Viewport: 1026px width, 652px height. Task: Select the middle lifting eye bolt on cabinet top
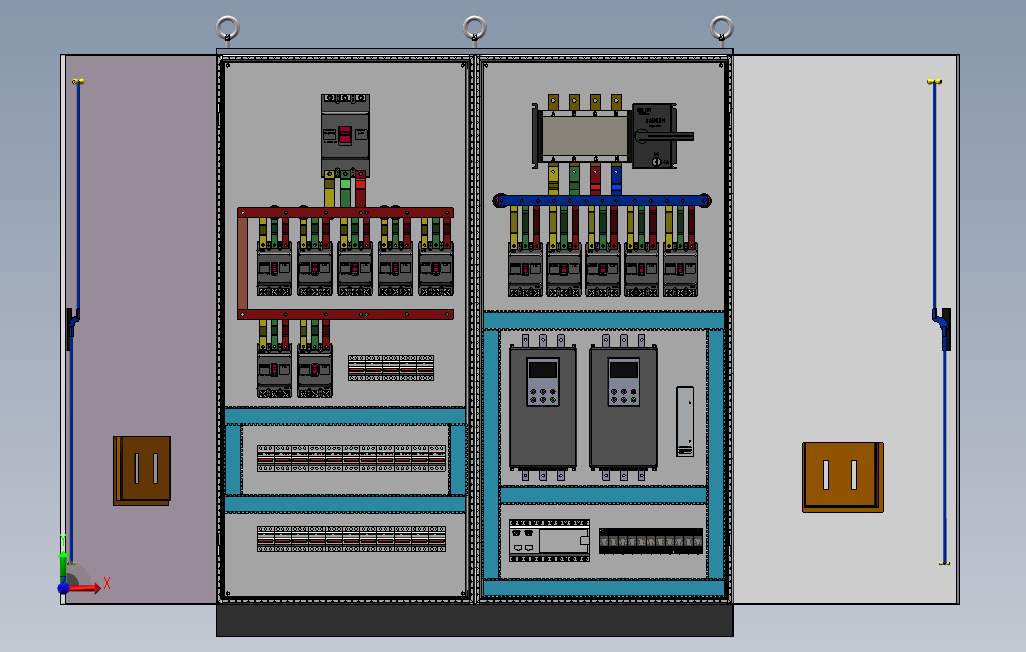[474, 29]
